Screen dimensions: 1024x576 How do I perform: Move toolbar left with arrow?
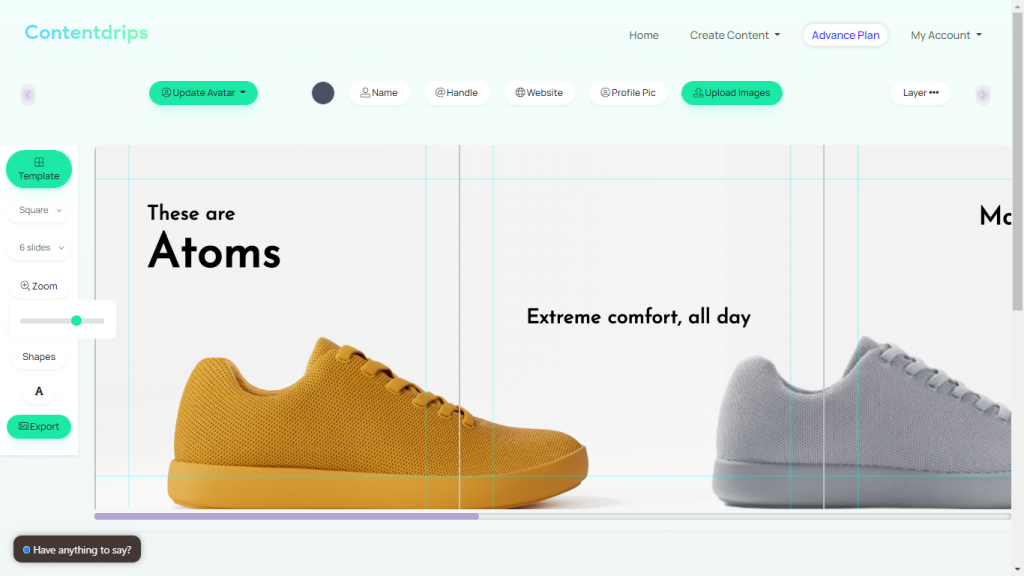(27, 95)
